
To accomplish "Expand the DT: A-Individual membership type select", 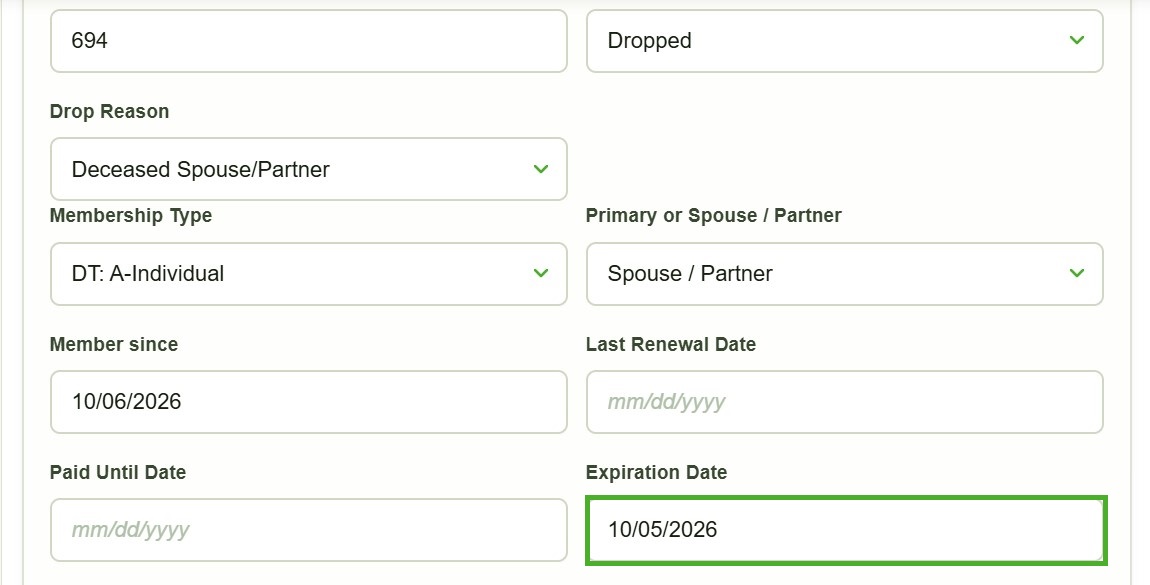I will (x=309, y=273).
